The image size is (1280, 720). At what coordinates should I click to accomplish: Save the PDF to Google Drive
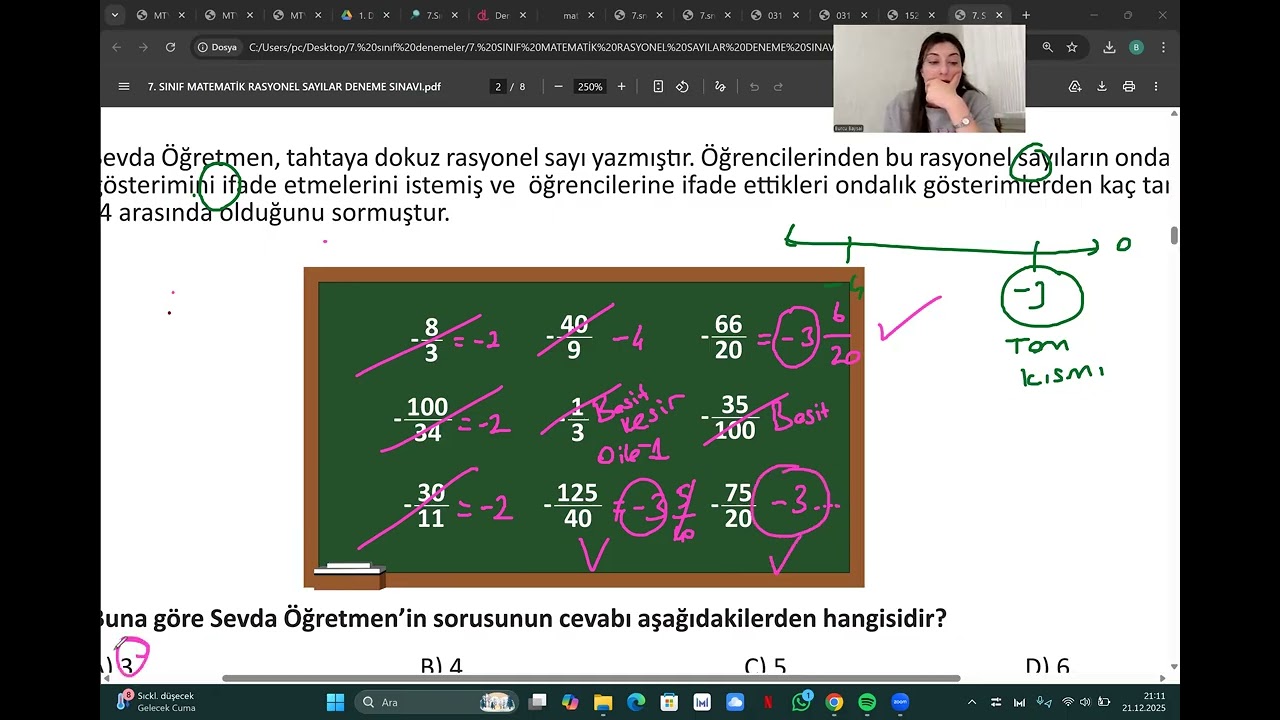point(1075,87)
